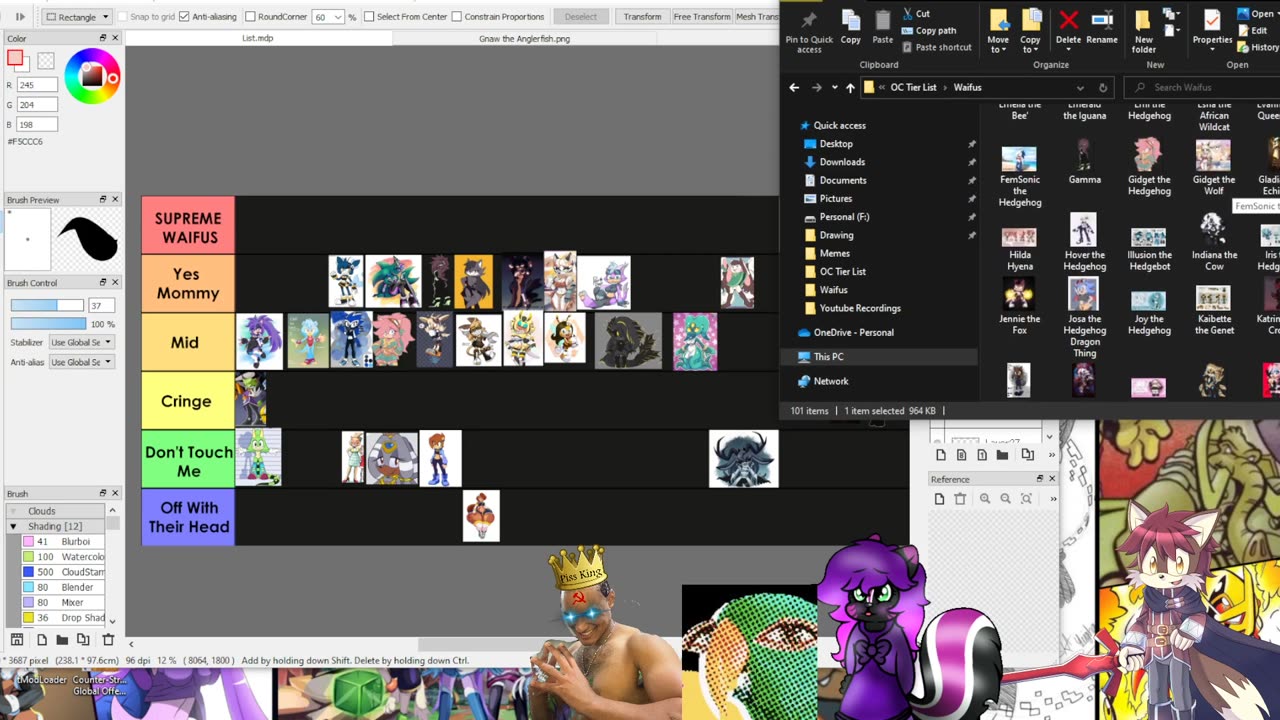
Task: Click the Deselect button
Action: (581, 17)
